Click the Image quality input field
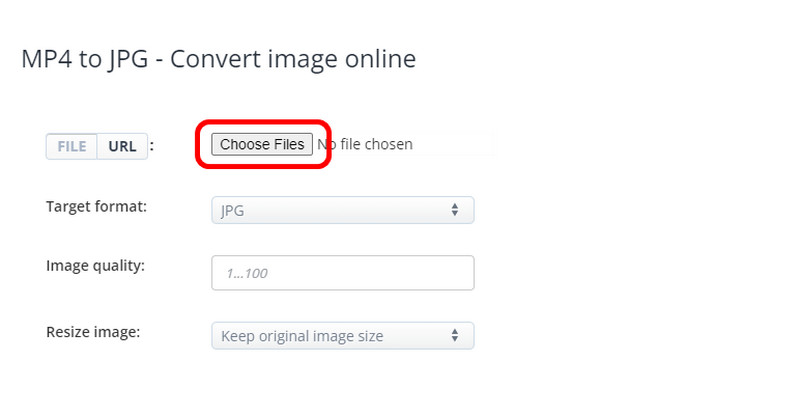 pyautogui.click(x=342, y=273)
